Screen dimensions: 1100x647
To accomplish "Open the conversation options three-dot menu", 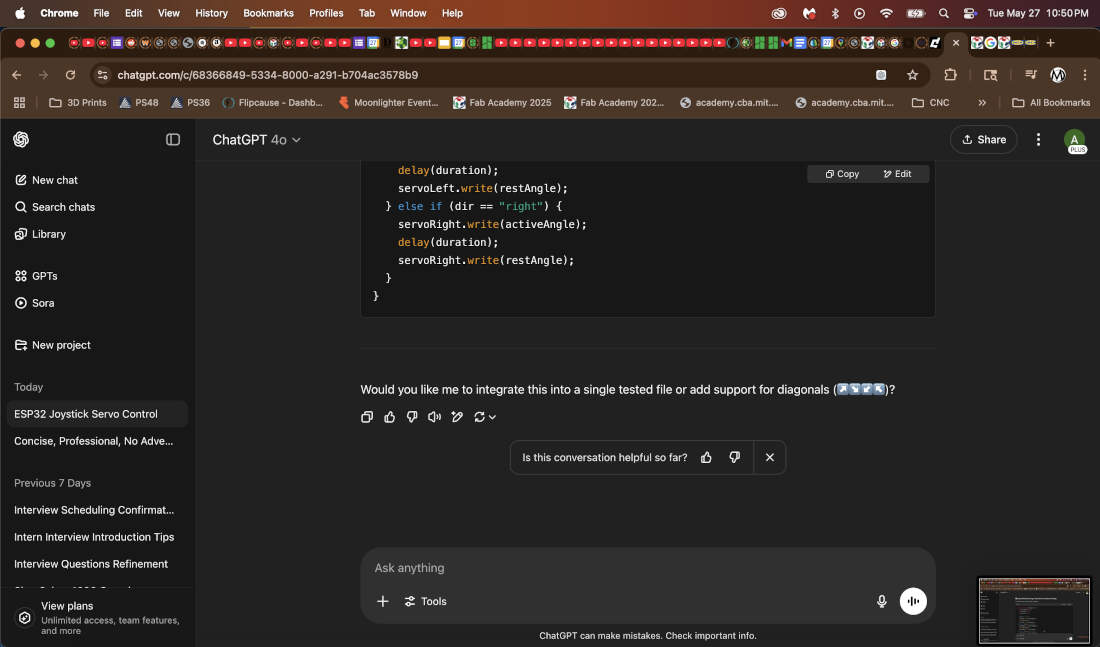I will click(x=1038, y=140).
